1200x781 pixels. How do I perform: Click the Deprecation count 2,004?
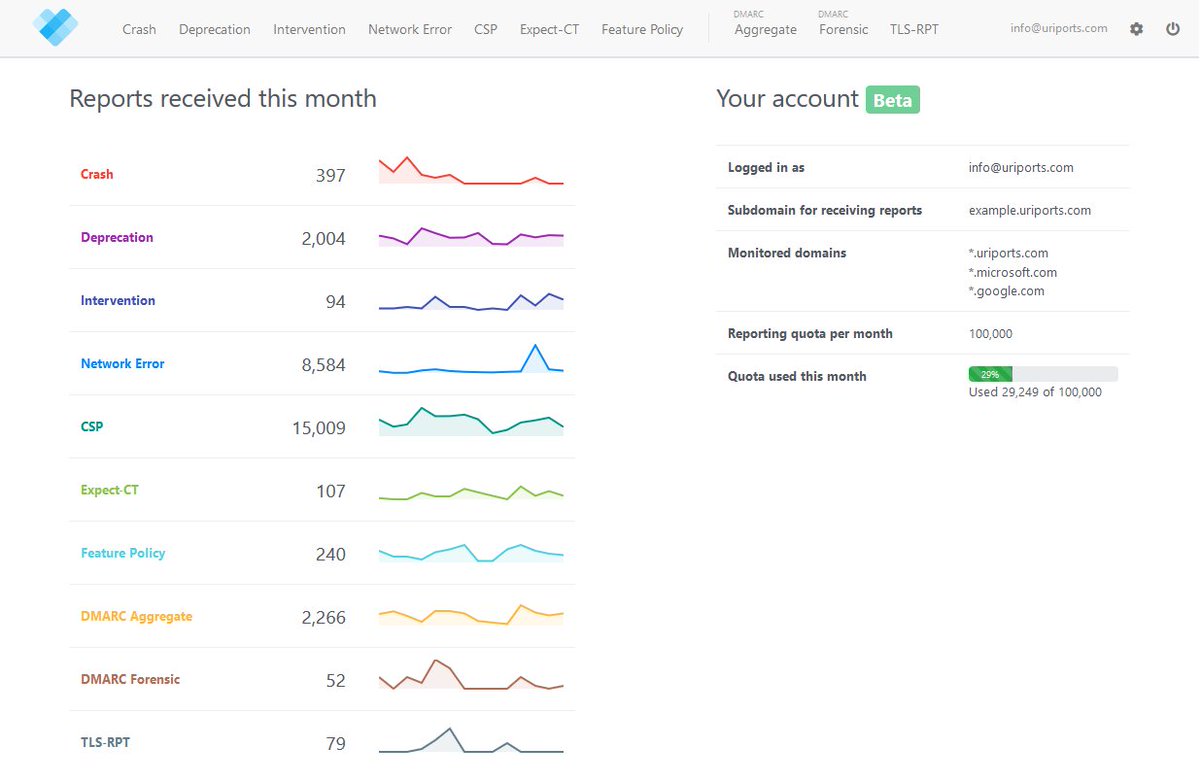[324, 239]
